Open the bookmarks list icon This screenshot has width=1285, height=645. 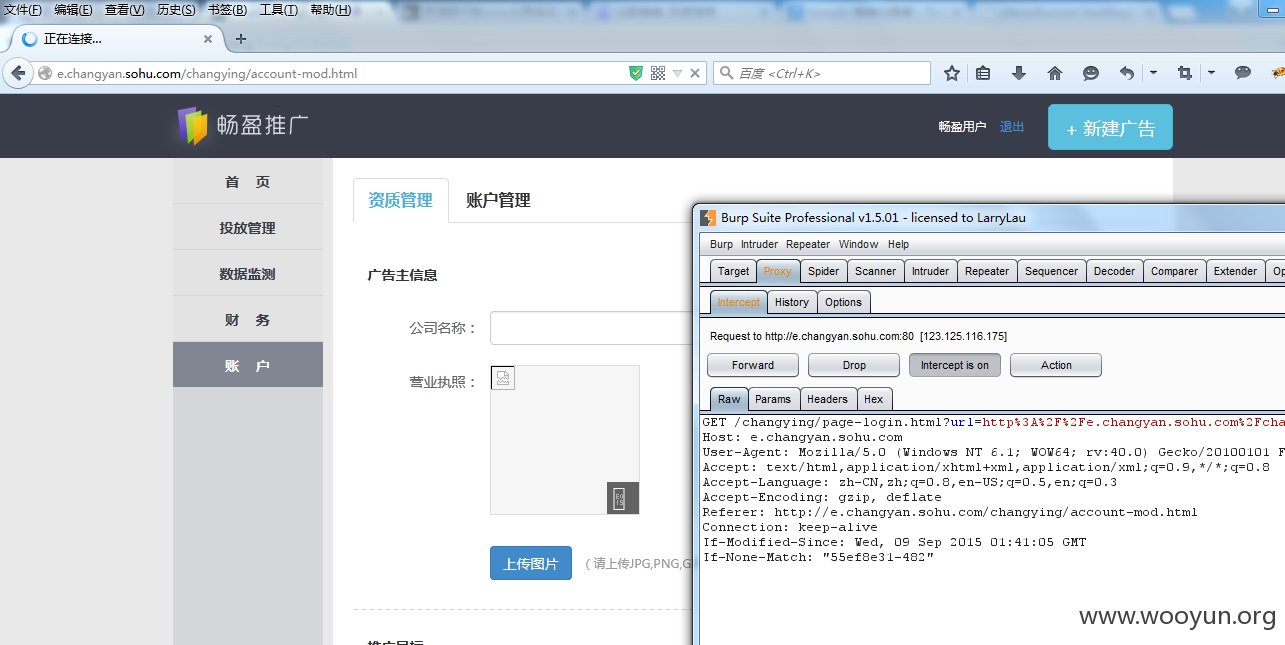[983, 73]
